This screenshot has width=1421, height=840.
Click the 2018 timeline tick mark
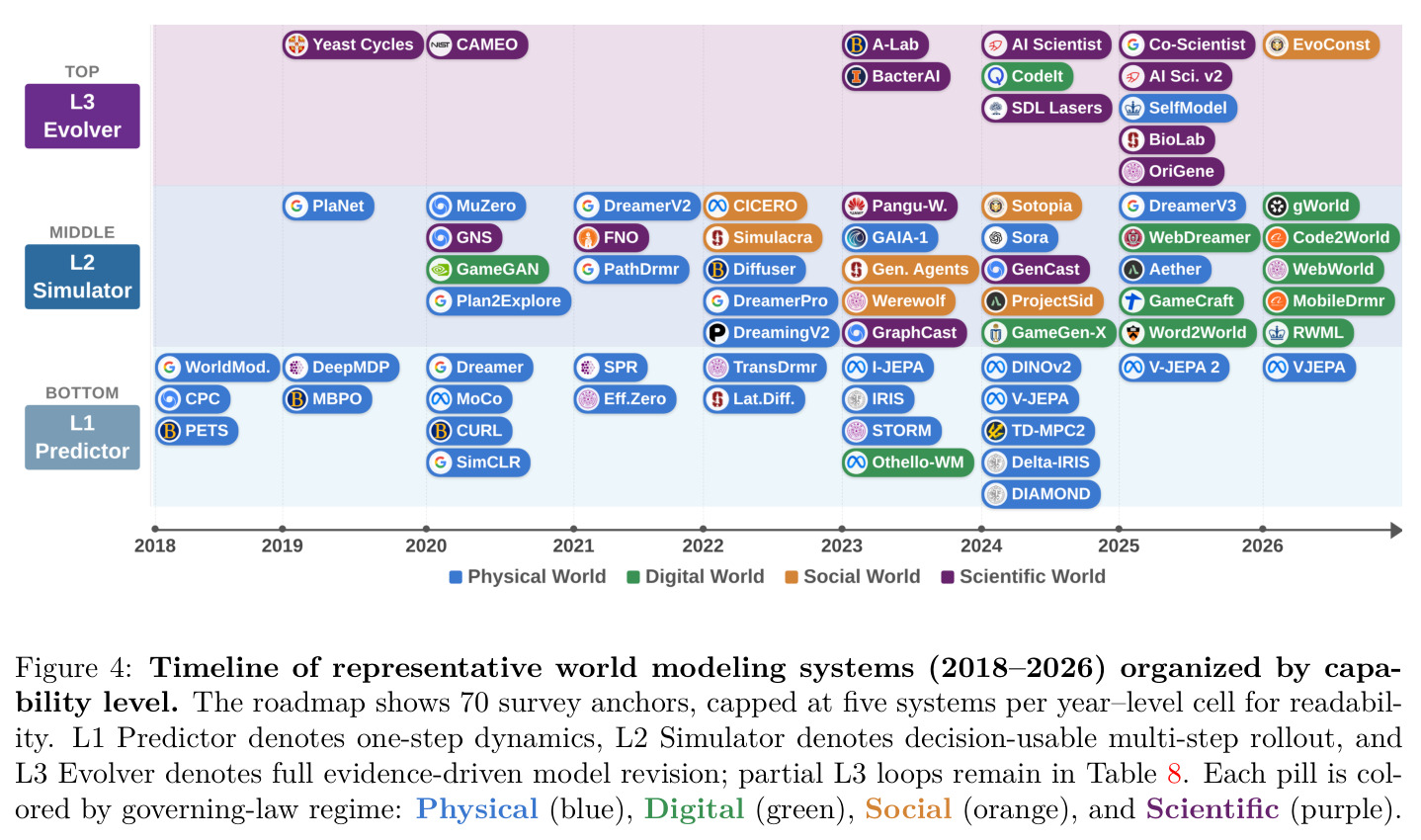click(155, 530)
